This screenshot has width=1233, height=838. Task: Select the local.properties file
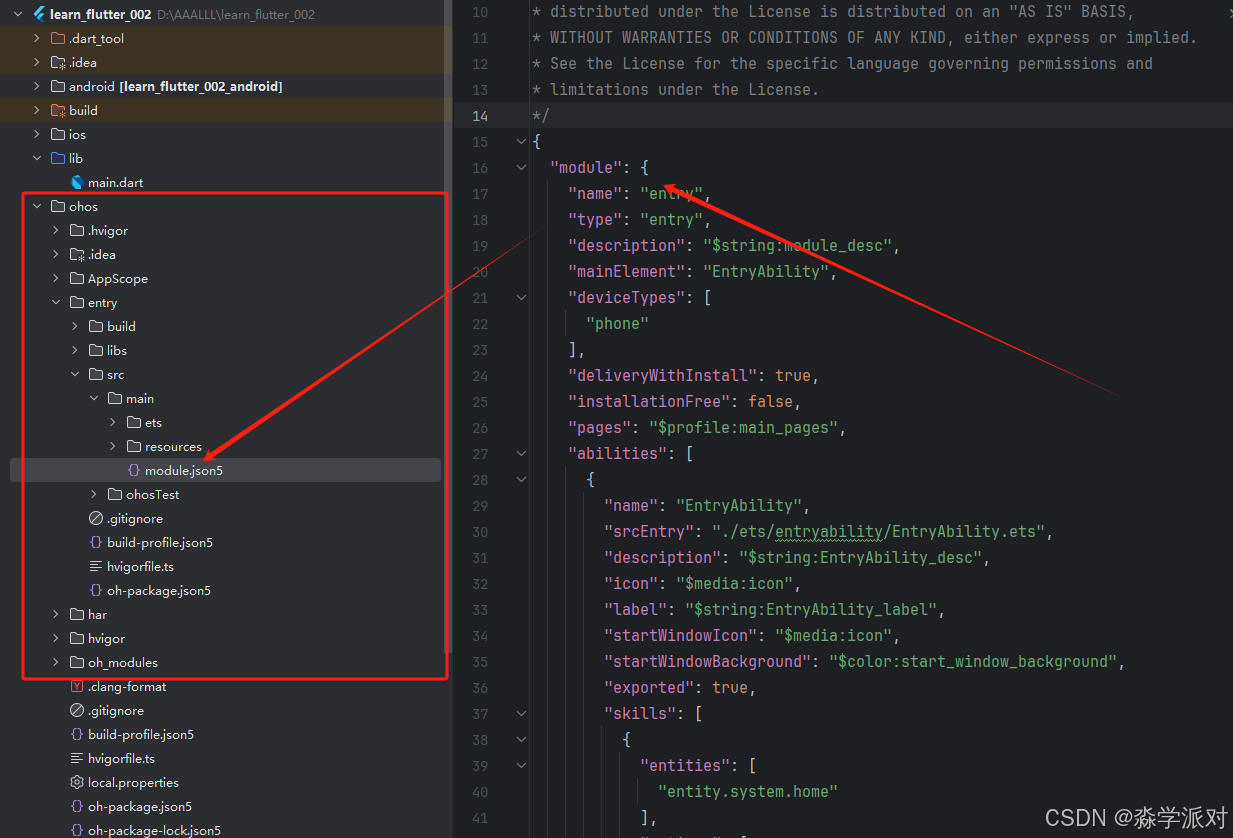tap(133, 782)
